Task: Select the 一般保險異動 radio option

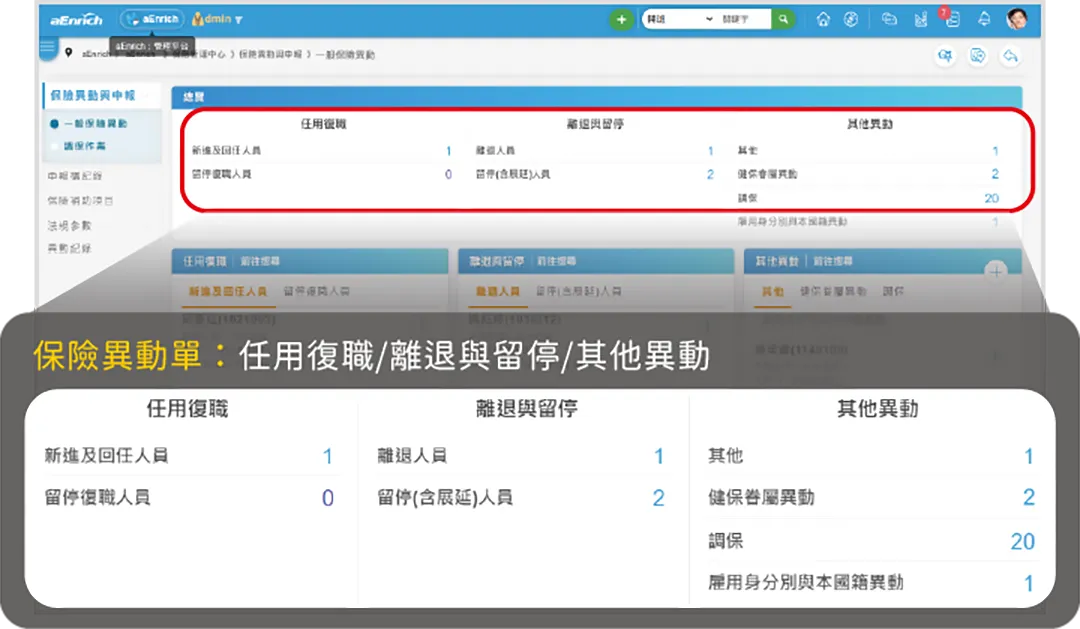Action: click(95, 124)
